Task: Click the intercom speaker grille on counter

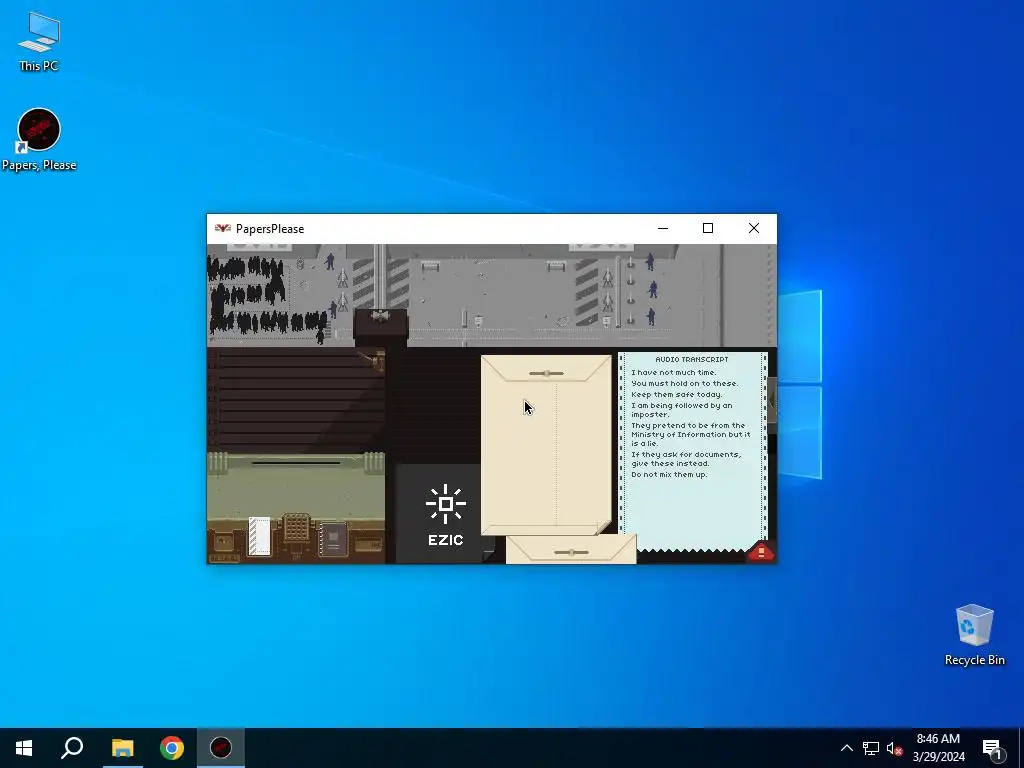Action: coord(296,527)
